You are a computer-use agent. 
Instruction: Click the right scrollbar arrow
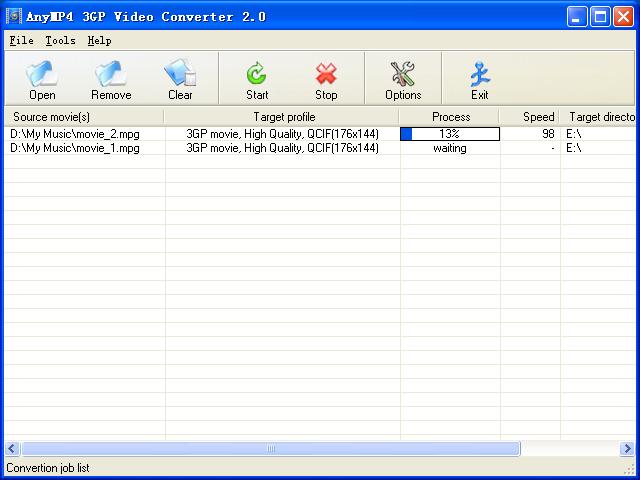[x=627, y=449]
